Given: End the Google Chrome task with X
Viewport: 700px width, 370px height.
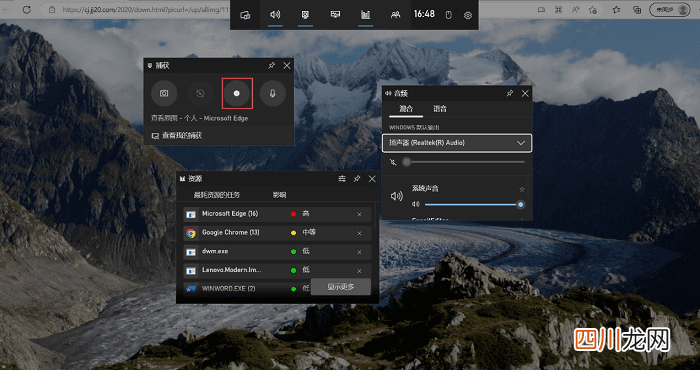Looking at the screenshot, I should tap(359, 233).
